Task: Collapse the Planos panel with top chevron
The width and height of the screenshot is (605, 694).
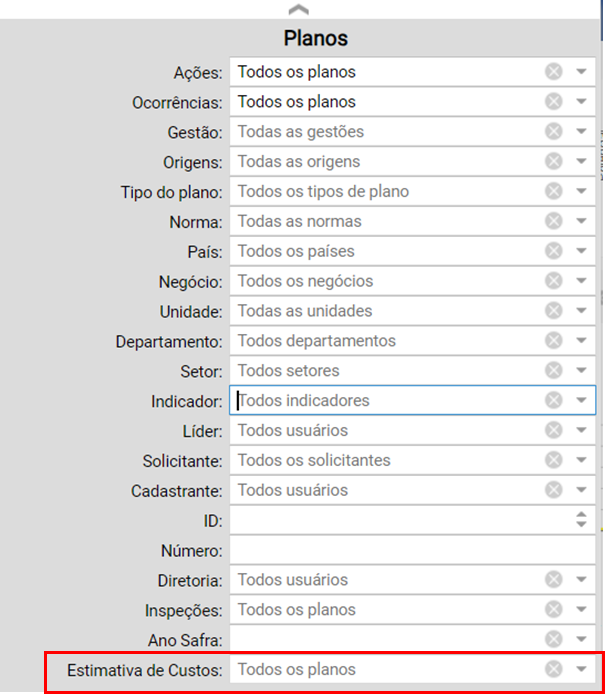Action: (299, 9)
